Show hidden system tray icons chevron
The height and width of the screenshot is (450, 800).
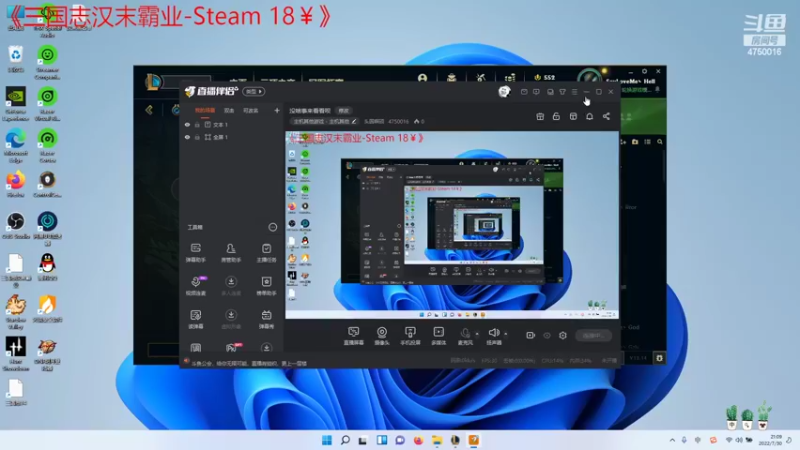672,440
